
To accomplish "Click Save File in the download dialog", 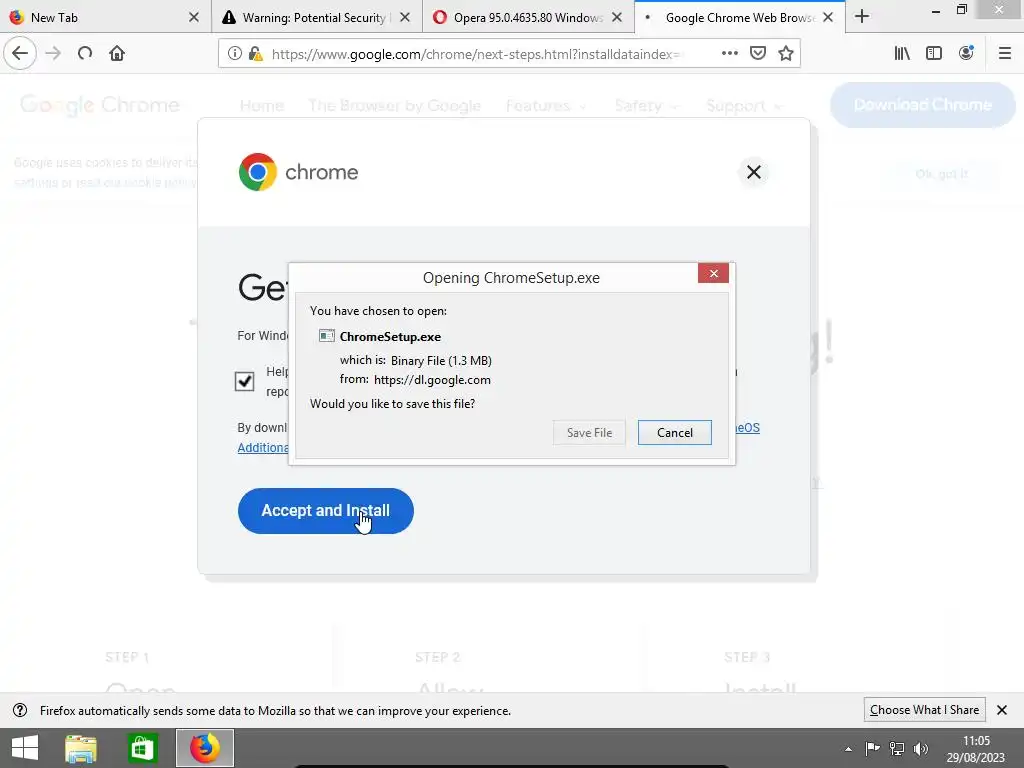I will point(589,432).
